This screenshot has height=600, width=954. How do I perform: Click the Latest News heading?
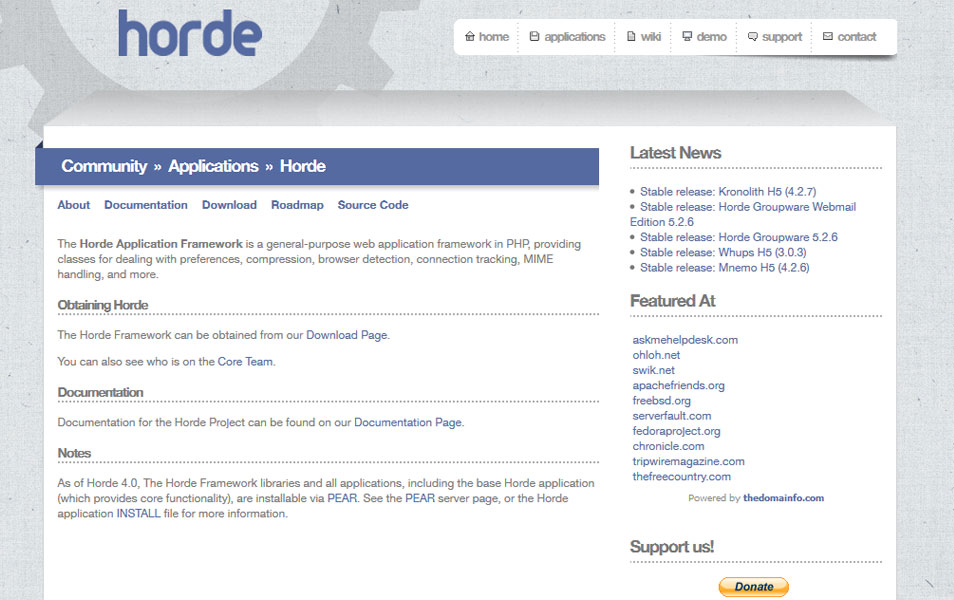[x=675, y=153]
